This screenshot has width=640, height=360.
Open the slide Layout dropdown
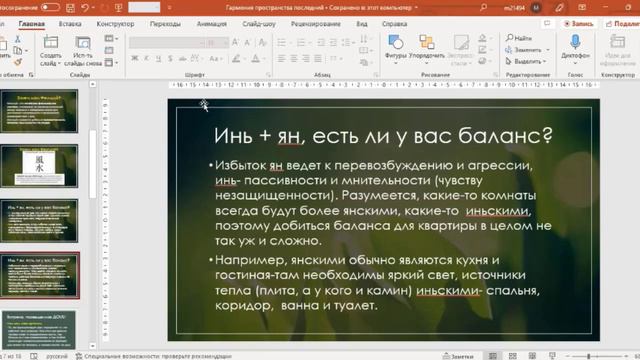111,39
